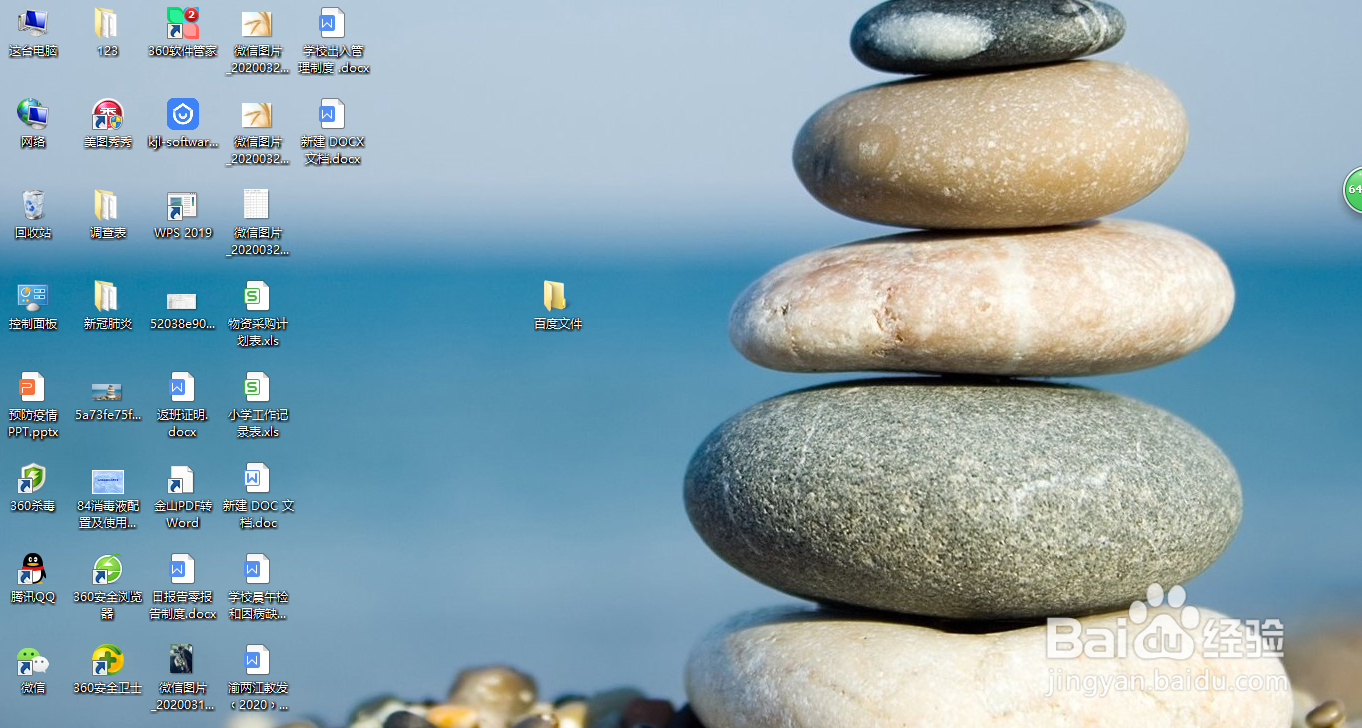Open the 回收站 recycle bin
1362x728 pixels.
[33, 215]
